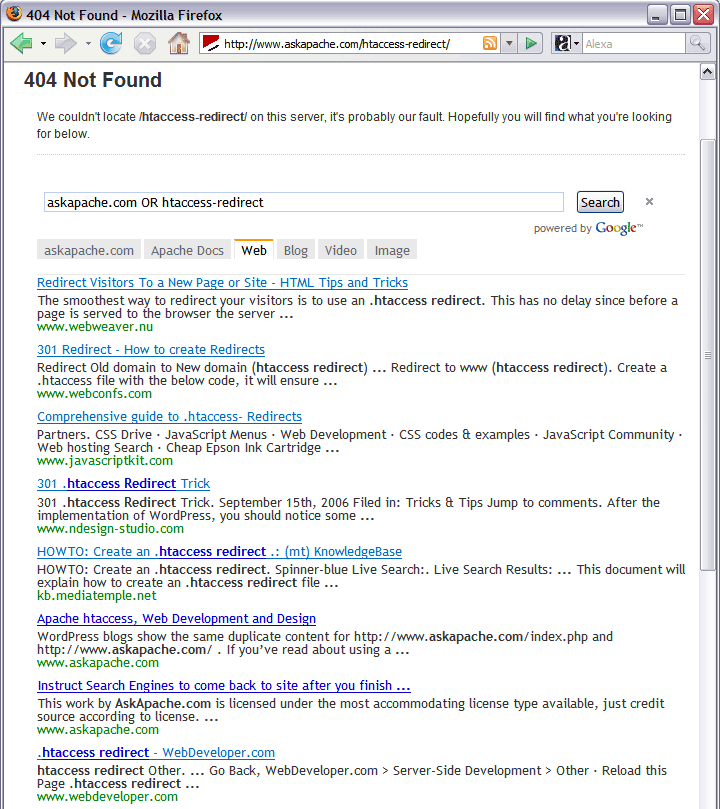
Task: Open the Alexa search engine selector
Action: (566, 43)
